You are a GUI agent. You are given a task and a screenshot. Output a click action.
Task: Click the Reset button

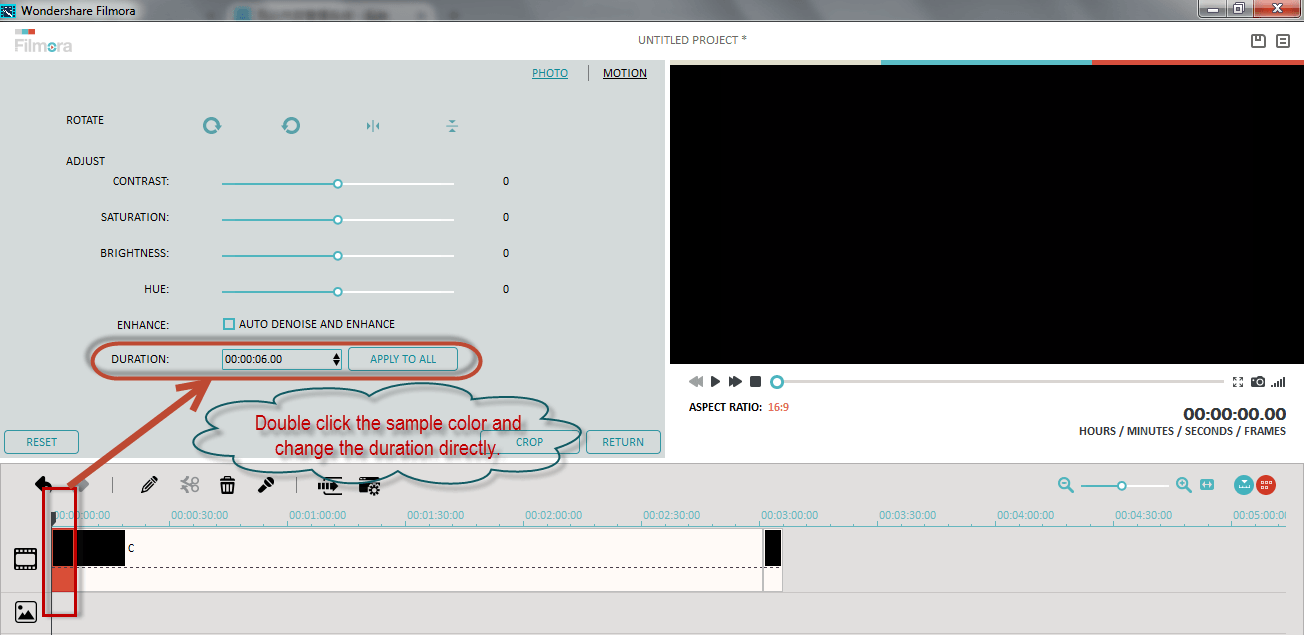(41, 442)
